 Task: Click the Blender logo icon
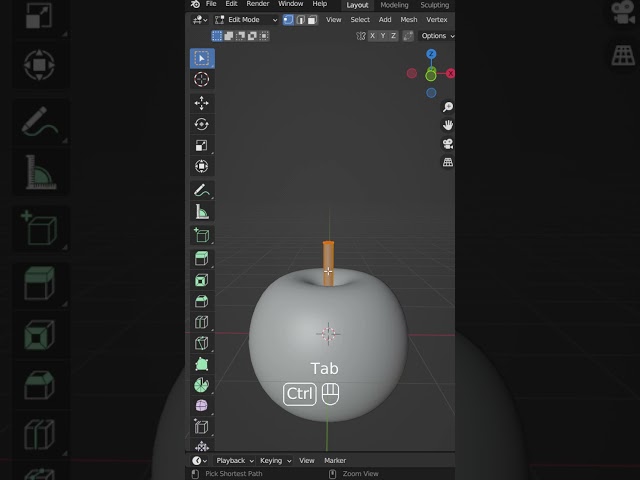(x=195, y=4)
